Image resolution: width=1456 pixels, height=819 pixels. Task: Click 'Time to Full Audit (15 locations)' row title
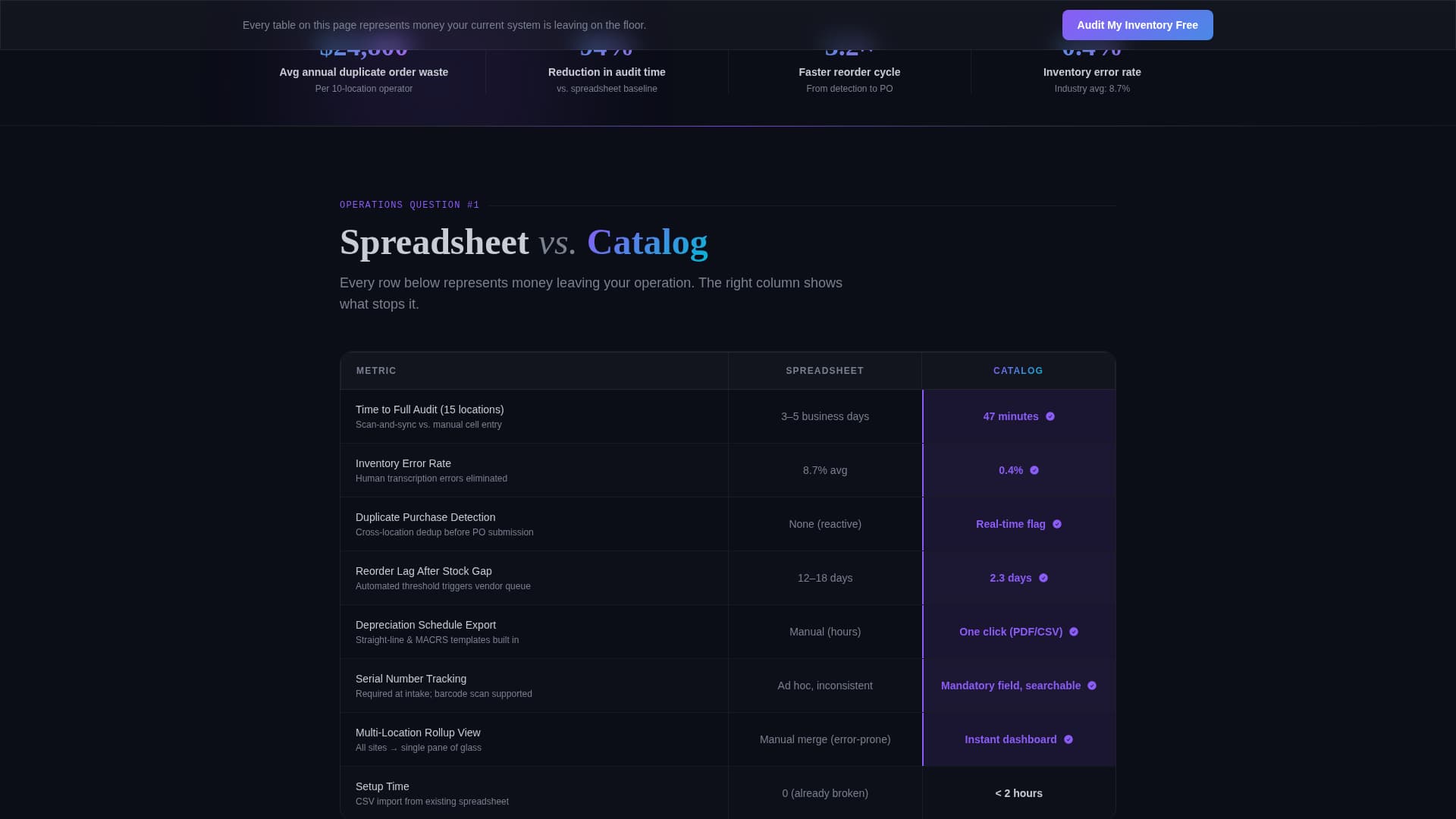tap(430, 409)
